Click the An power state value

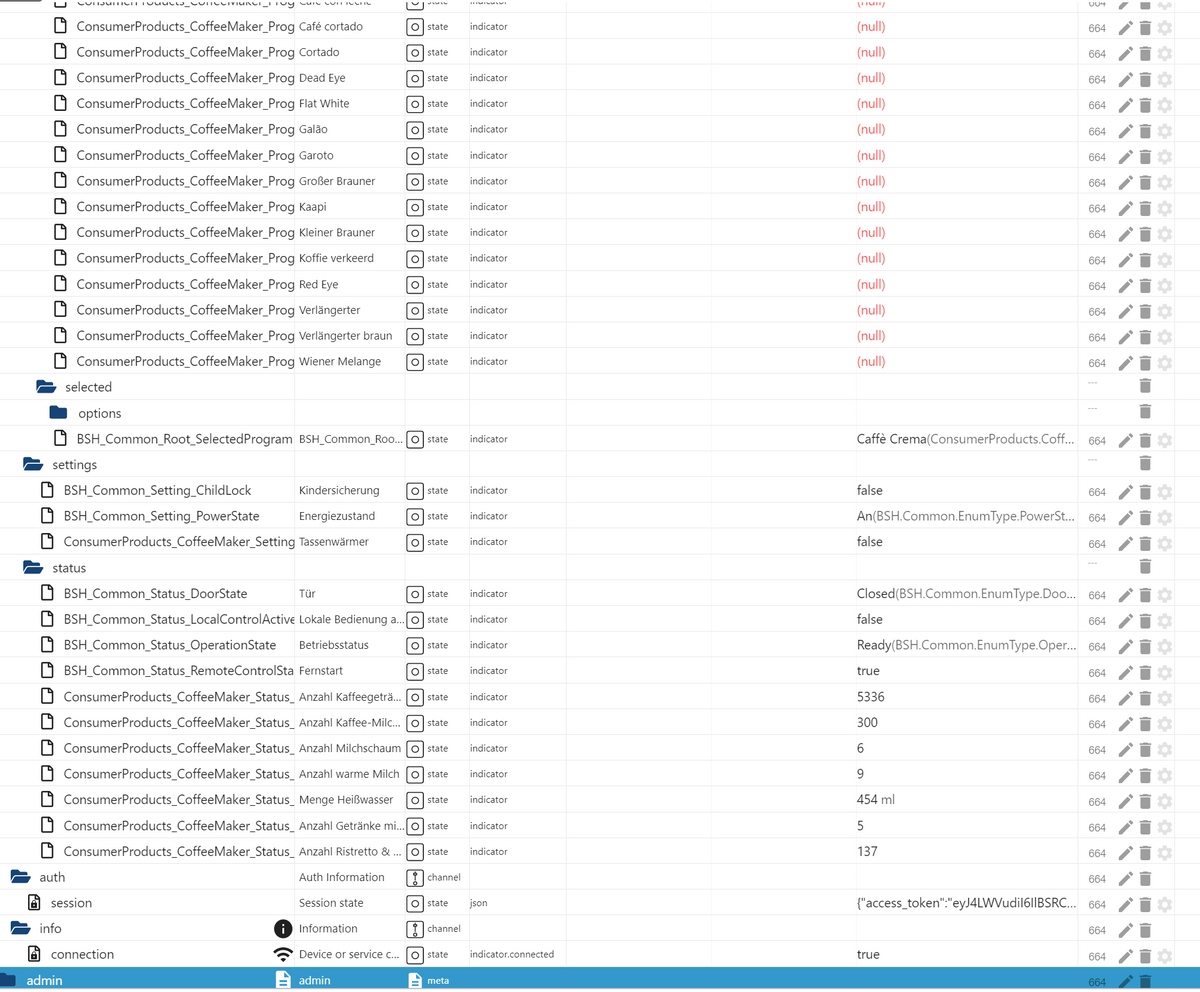coord(966,516)
